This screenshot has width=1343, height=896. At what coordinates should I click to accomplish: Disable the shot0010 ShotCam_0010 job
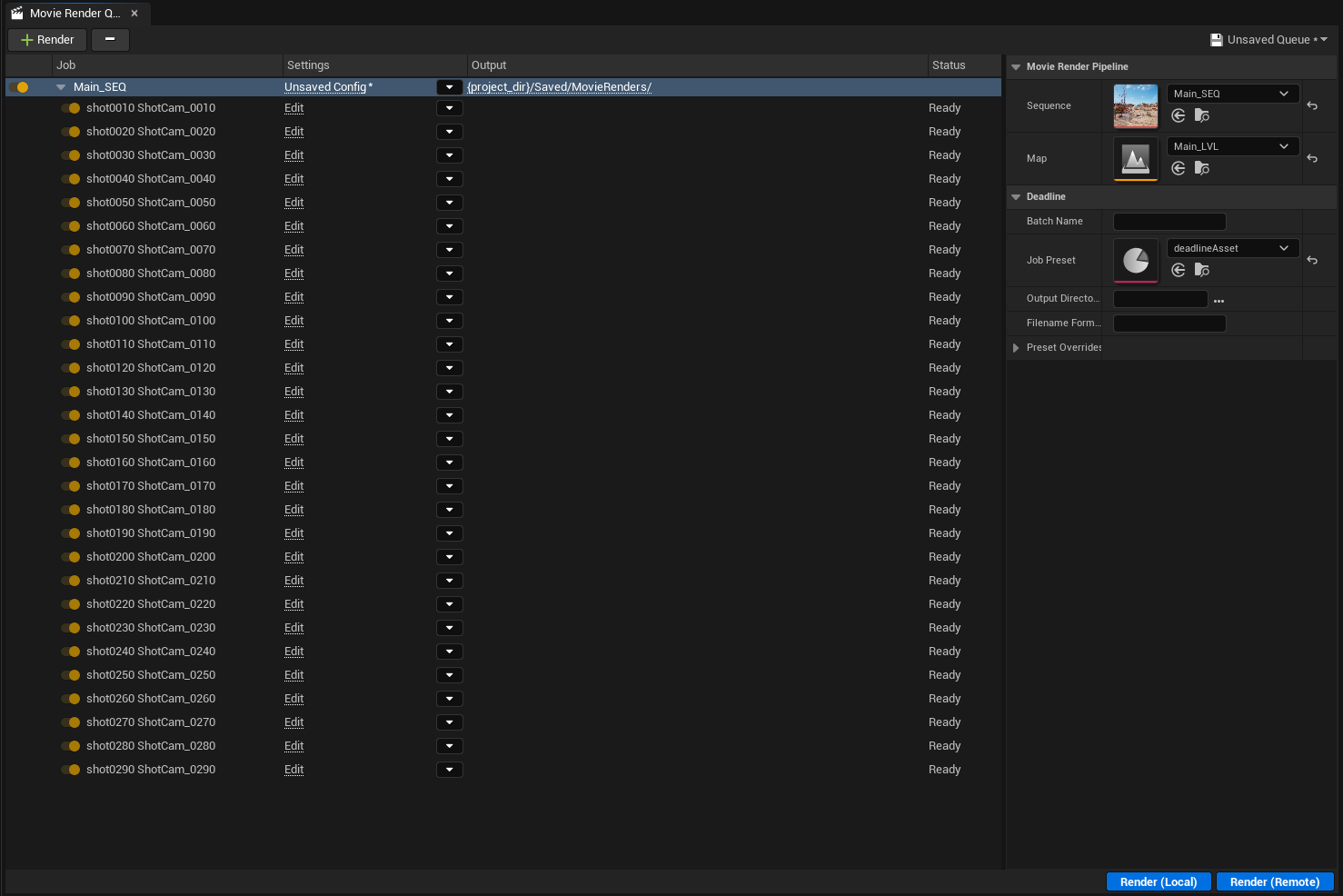(72, 107)
